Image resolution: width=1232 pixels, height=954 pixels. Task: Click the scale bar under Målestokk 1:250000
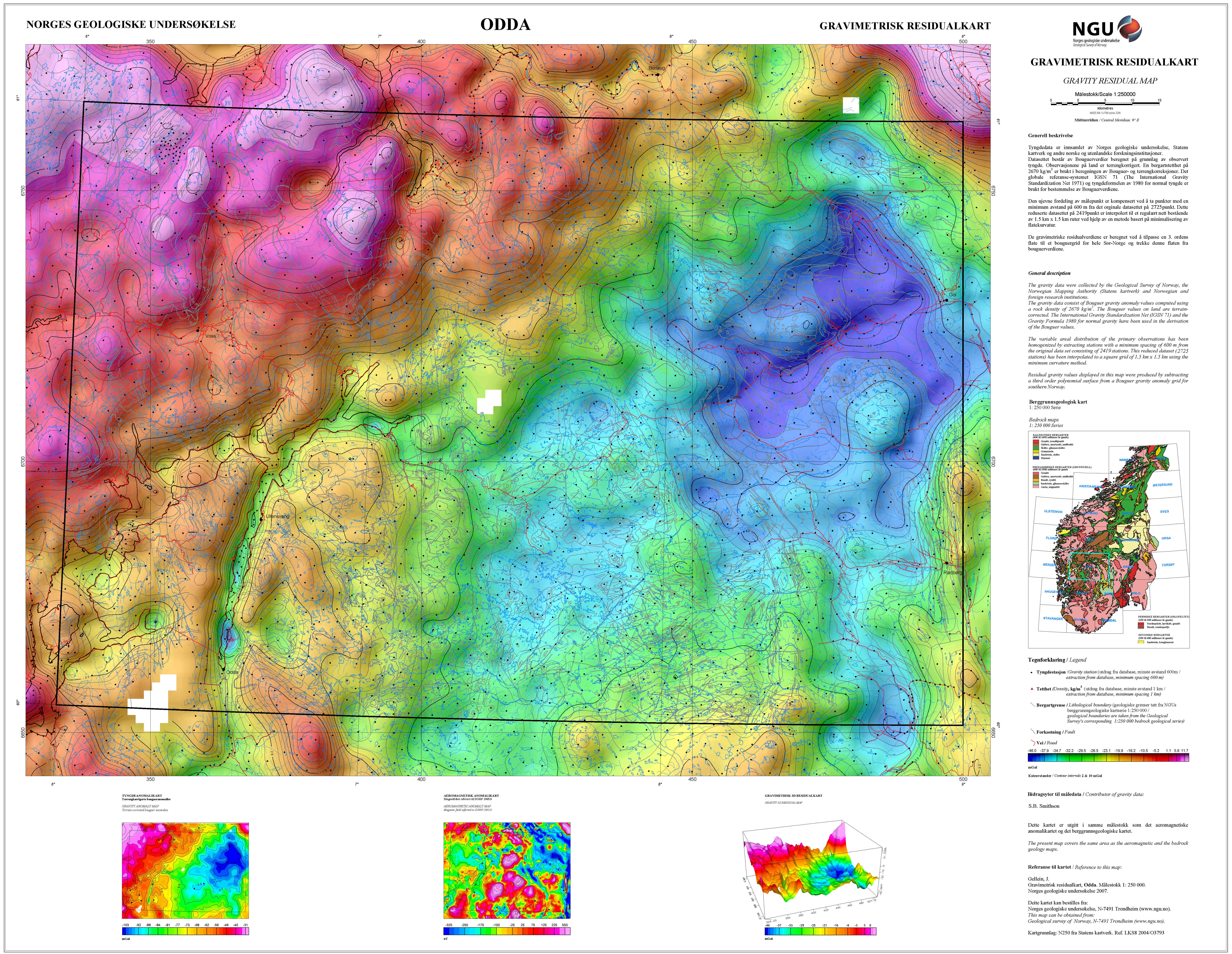click(x=1105, y=104)
